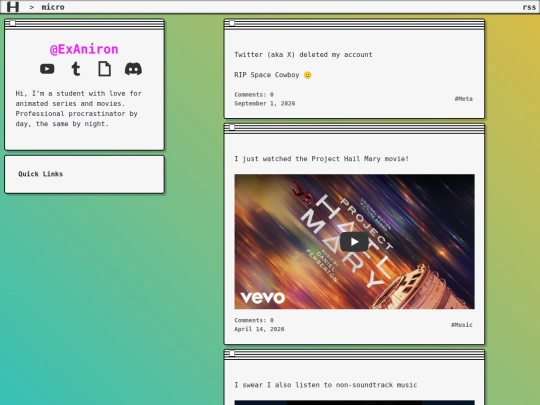Image resolution: width=540 pixels, height=405 pixels.
Task: Click "I just watched the Project Hail Mary movie!"
Action: (x=322, y=159)
